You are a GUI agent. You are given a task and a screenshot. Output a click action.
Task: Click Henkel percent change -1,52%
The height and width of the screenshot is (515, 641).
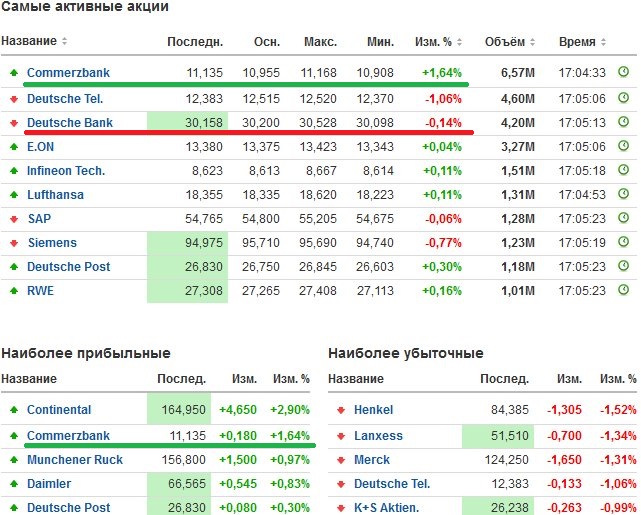619,410
